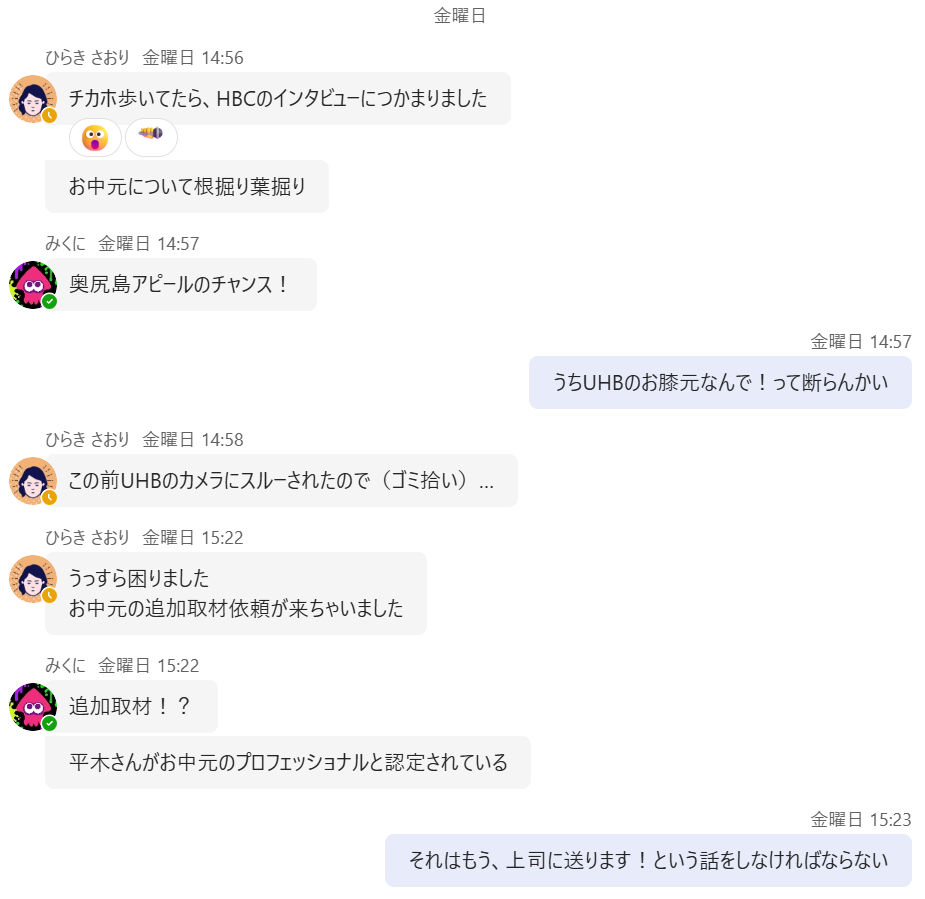The height and width of the screenshot is (899, 925).
Task: Click the surprised face emoji reaction
Action: click(95, 138)
